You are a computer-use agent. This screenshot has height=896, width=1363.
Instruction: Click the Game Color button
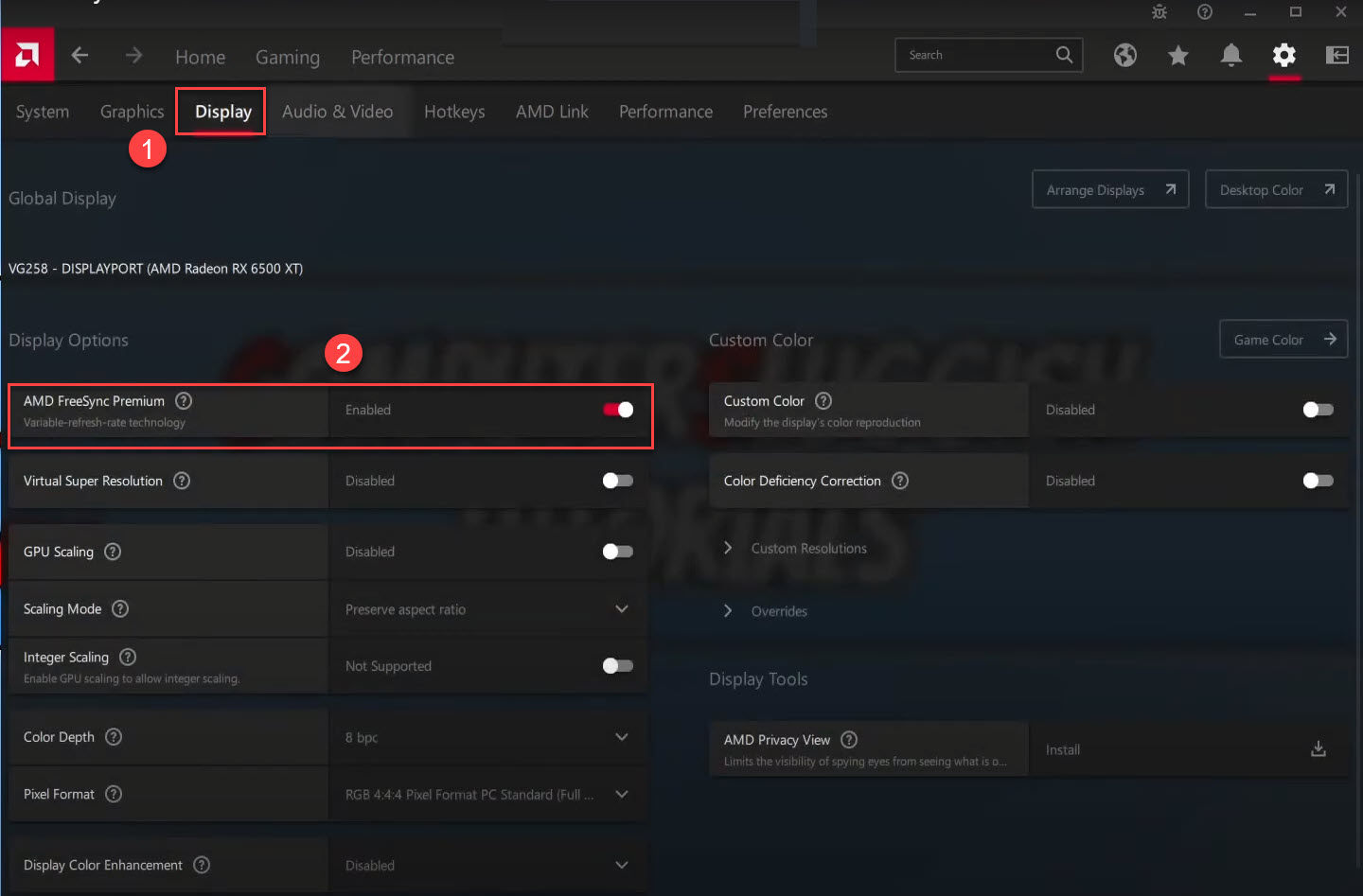(1283, 340)
